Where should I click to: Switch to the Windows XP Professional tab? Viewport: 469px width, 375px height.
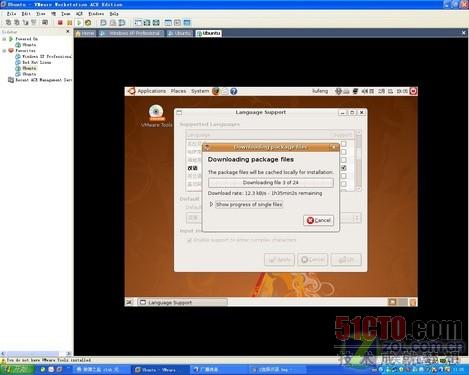click(x=132, y=33)
